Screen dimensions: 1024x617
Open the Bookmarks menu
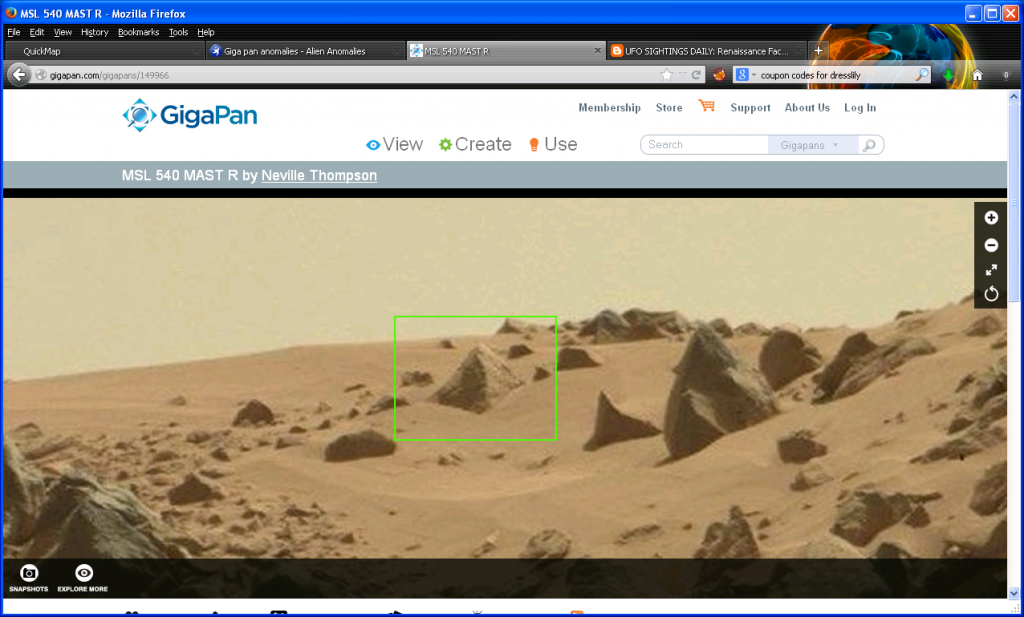[x=138, y=32]
